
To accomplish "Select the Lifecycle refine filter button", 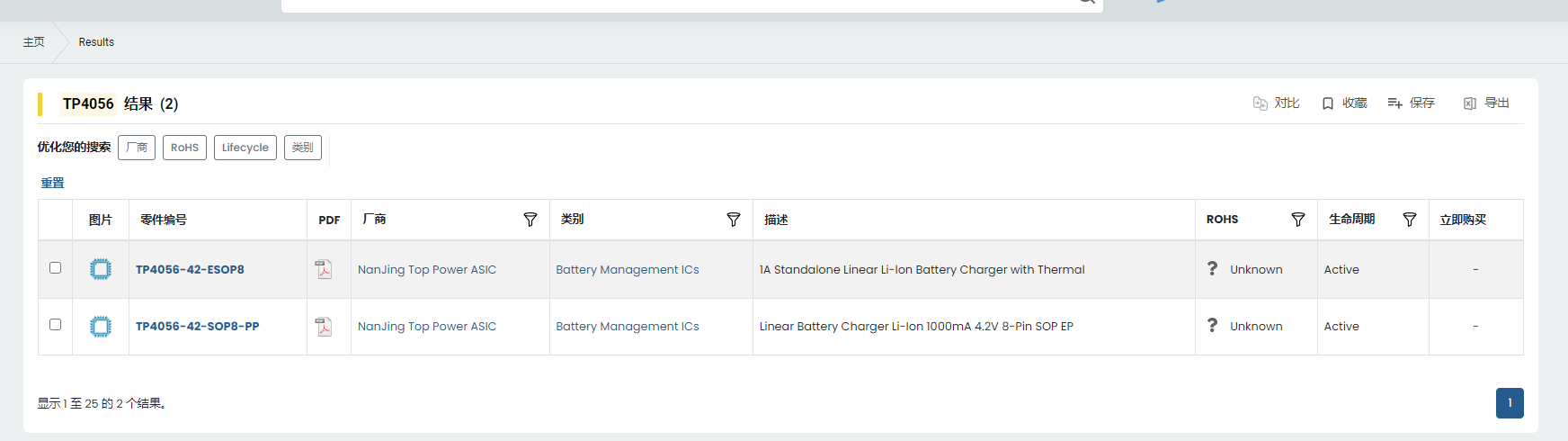I will 245,148.
